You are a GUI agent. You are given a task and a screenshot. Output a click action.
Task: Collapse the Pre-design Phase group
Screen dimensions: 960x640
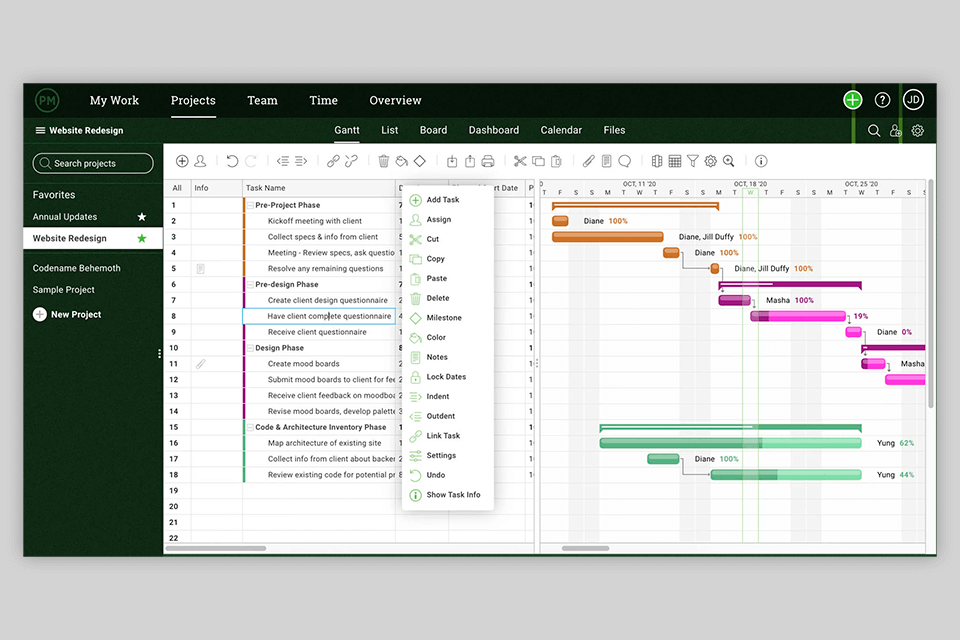(250, 284)
